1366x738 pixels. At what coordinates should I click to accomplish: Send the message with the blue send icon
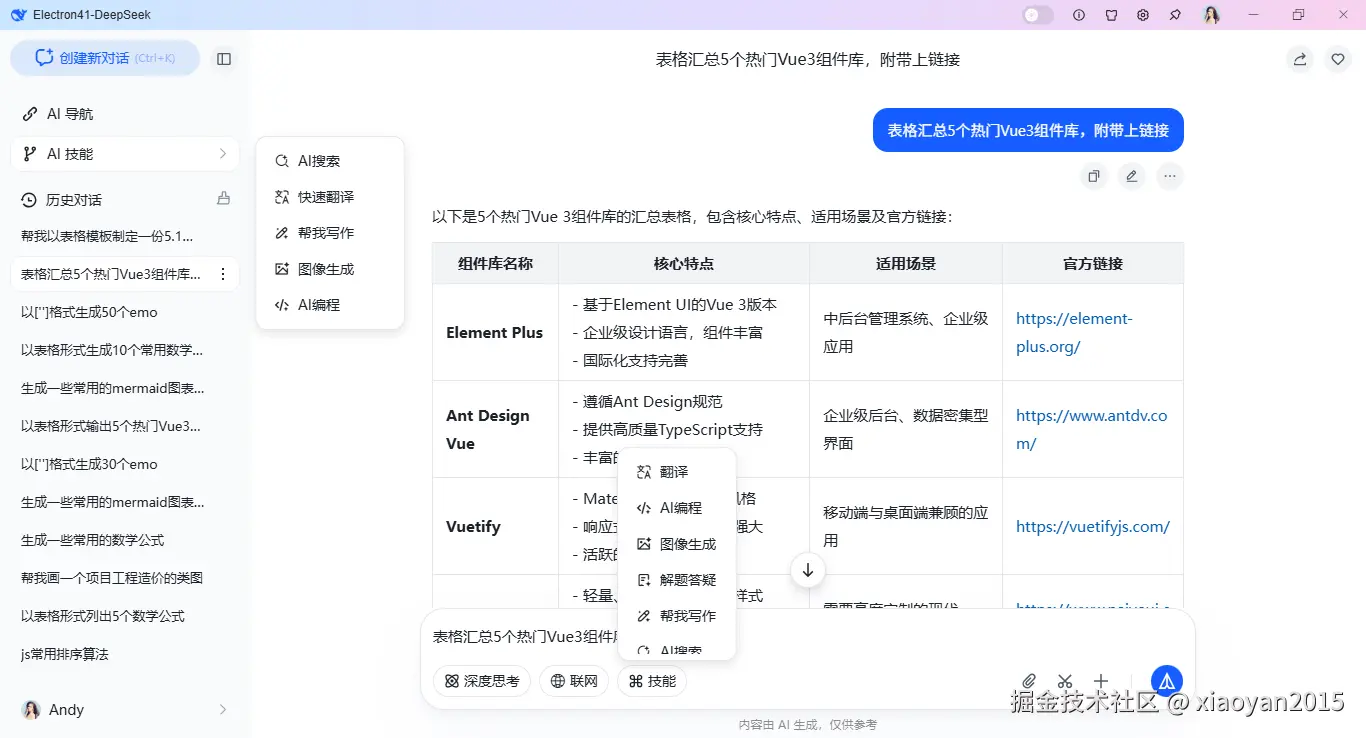[x=1166, y=680]
